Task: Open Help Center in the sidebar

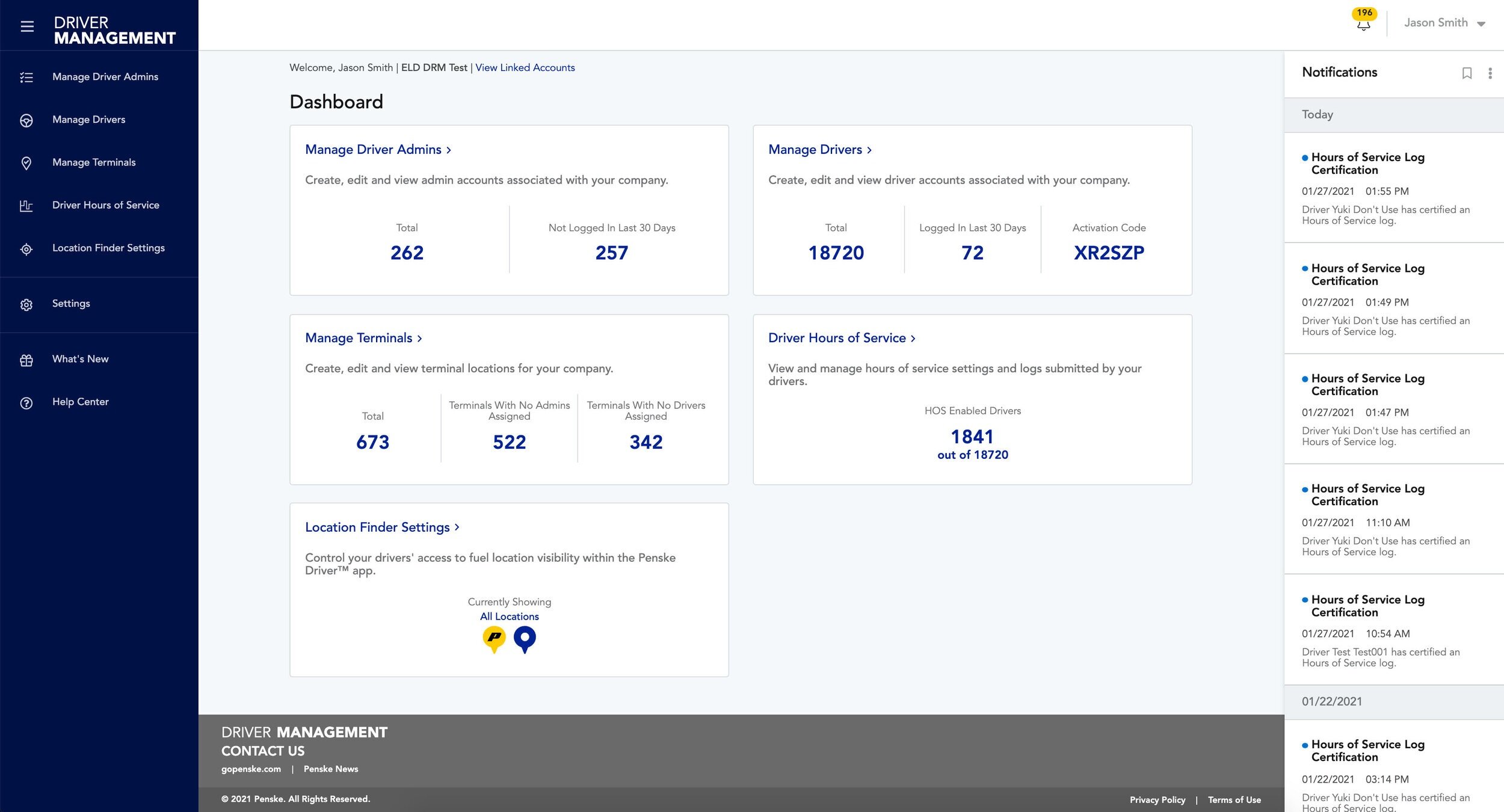Action: coord(81,402)
